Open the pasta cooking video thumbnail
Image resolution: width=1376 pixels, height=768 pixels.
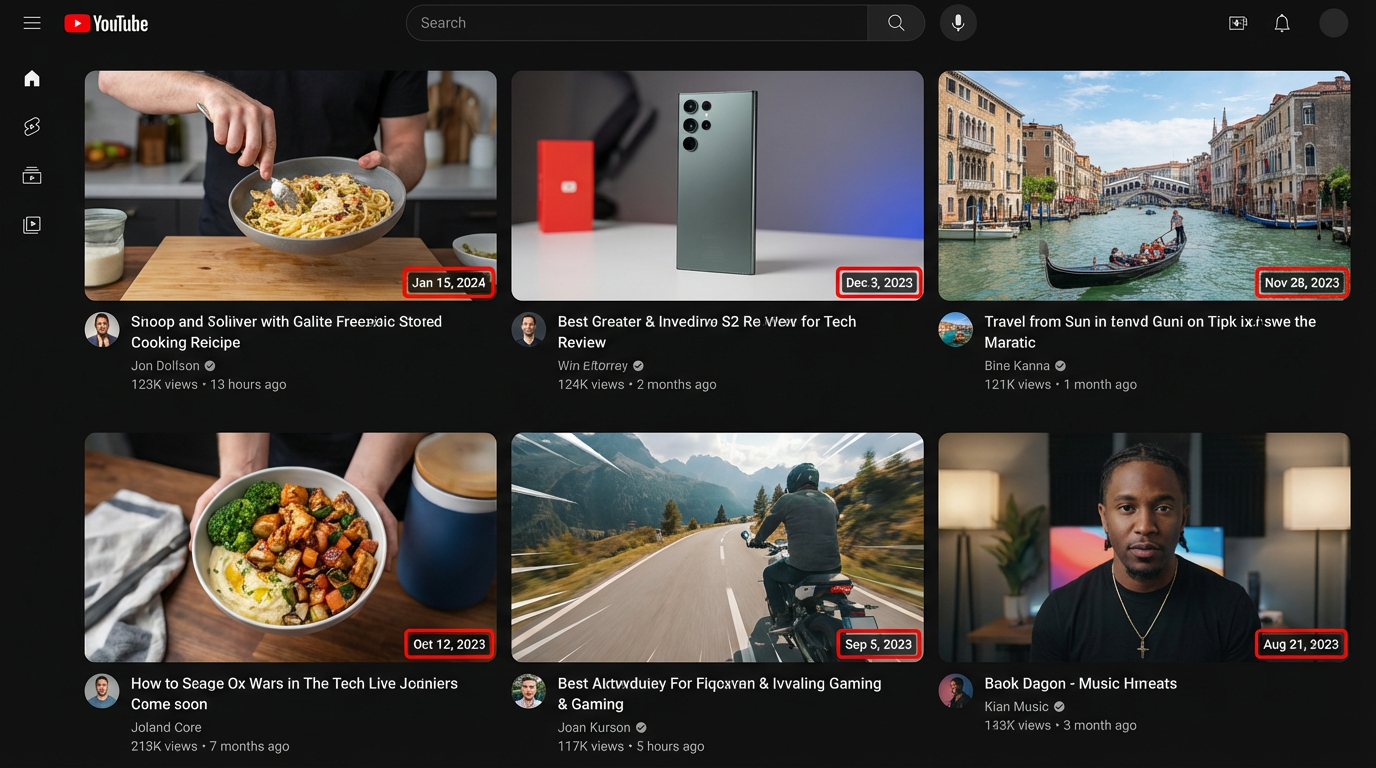tap(290, 185)
